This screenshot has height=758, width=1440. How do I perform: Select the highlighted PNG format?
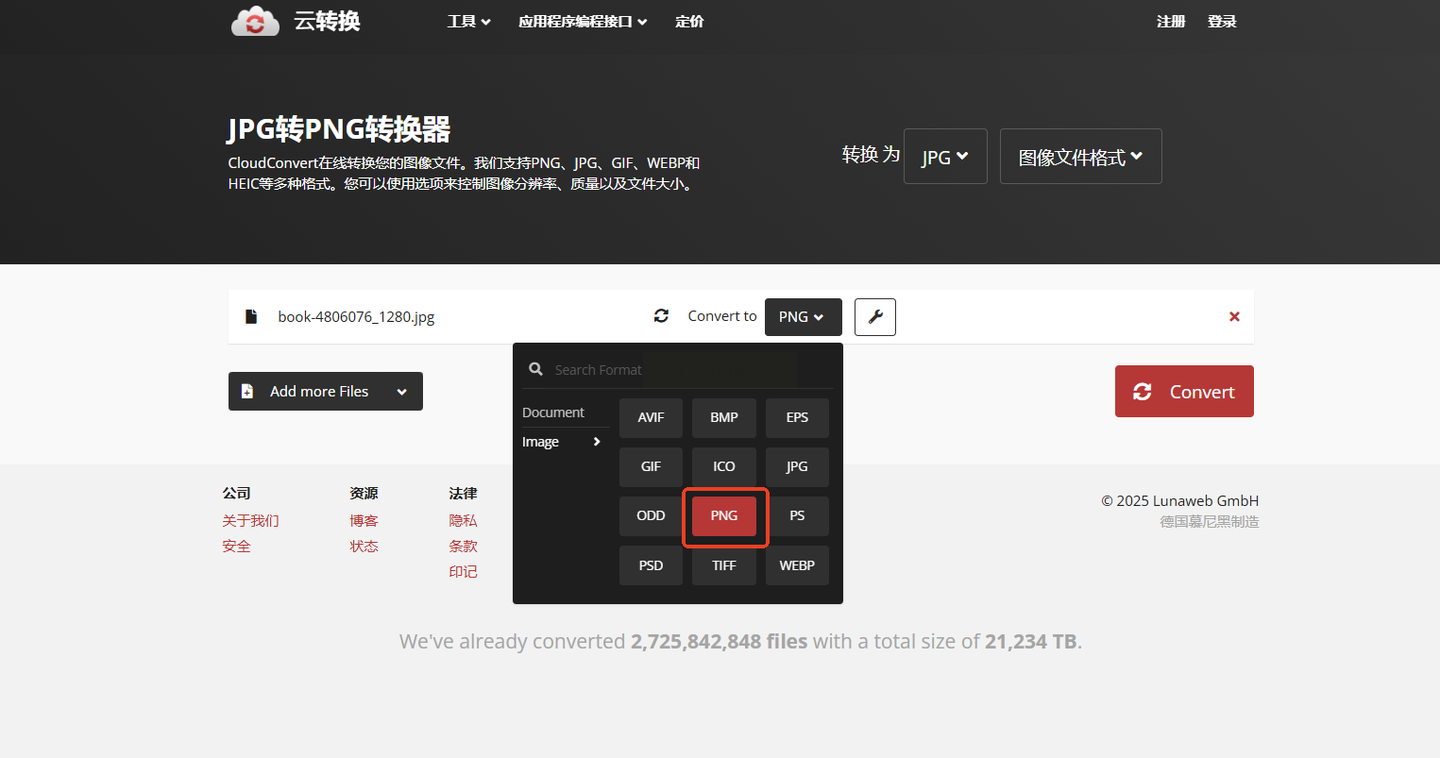(724, 516)
